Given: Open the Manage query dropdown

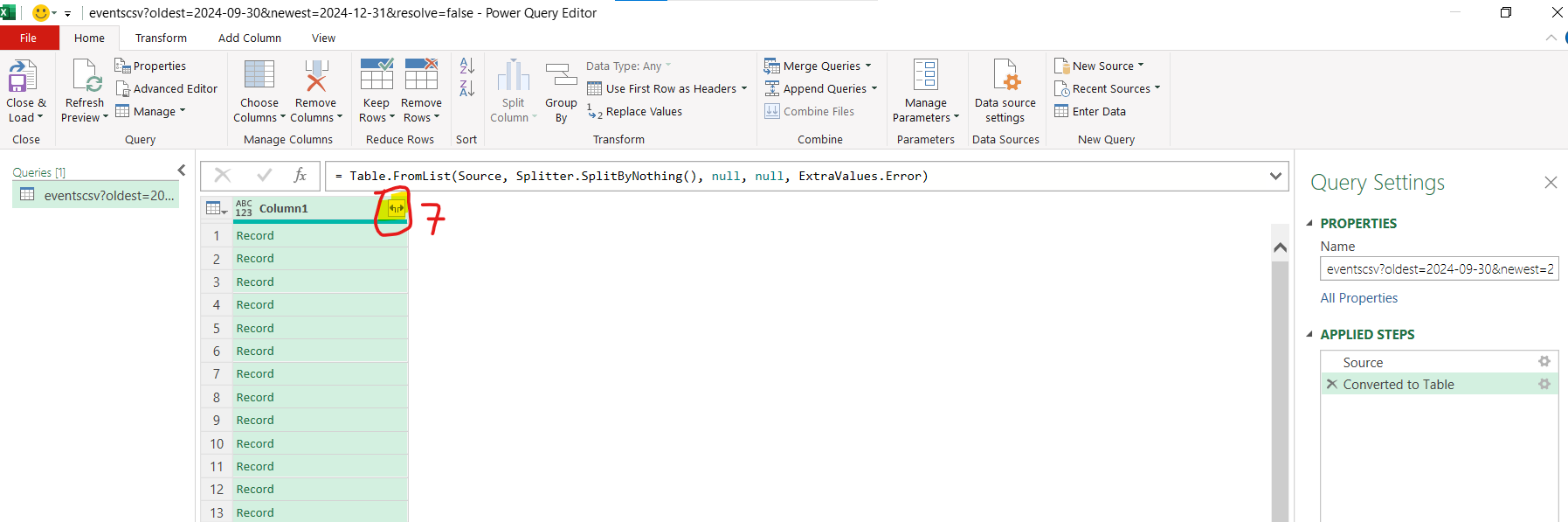Looking at the screenshot, I should 150,111.
